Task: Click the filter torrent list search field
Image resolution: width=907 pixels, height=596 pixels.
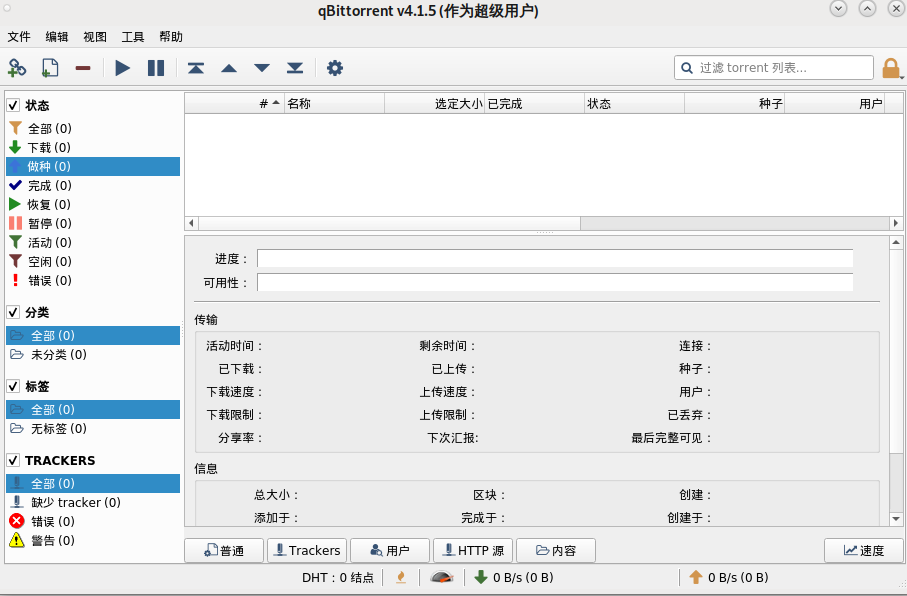Action: (x=774, y=68)
